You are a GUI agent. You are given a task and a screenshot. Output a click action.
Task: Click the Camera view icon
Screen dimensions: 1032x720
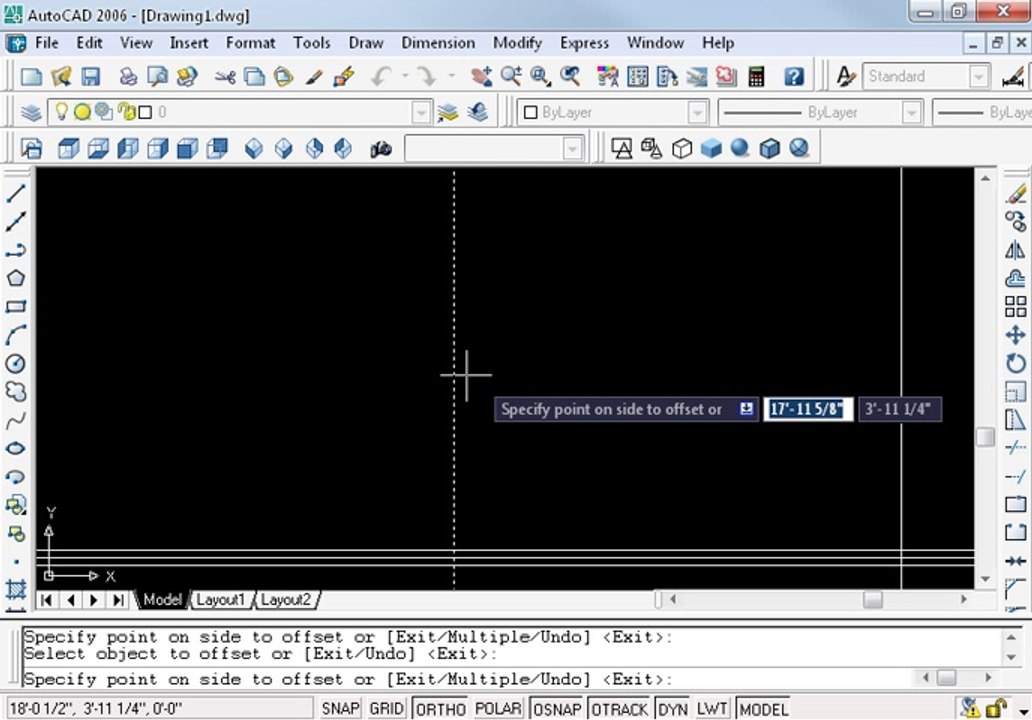(x=381, y=149)
